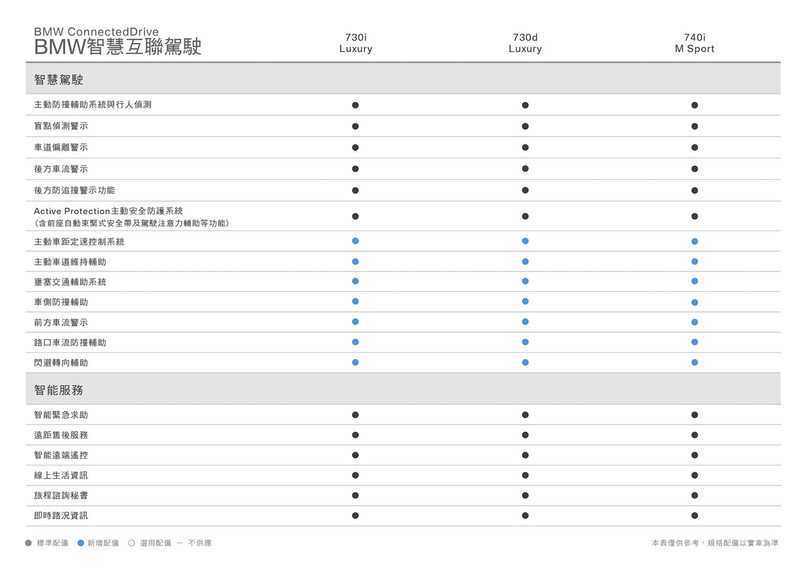Click 730d Luxury dot for 線上生活資訊

525,475
